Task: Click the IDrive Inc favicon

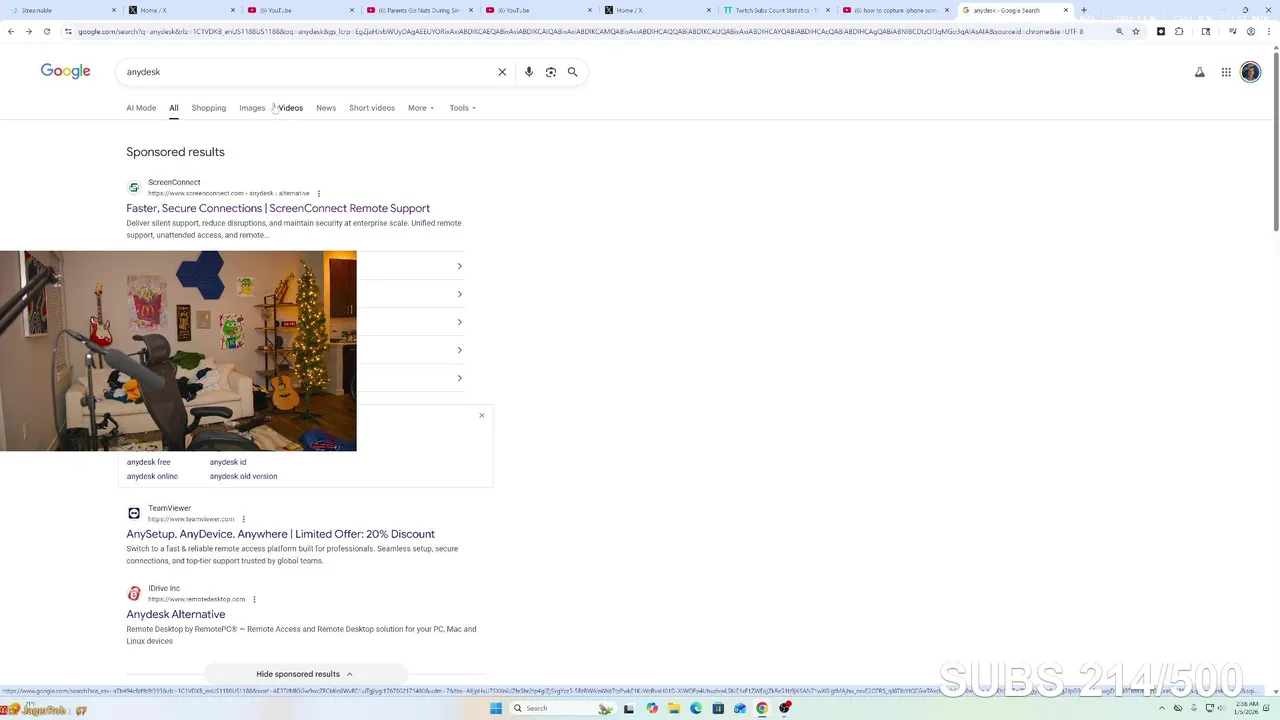Action: 134,593
